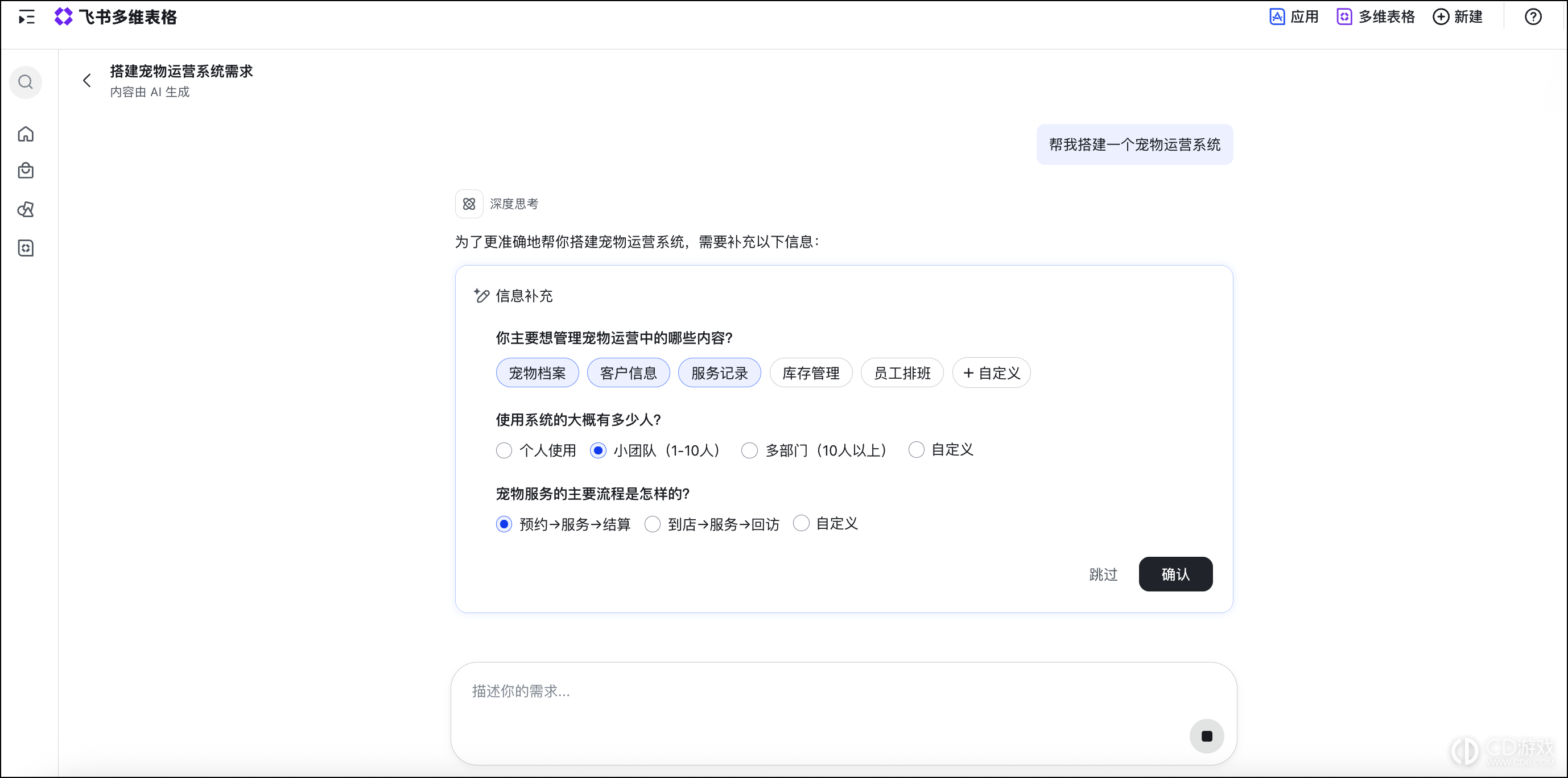Viewport: 1568px width, 778px height.
Task: Click the 飞书多维表格 logo
Action: [x=115, y=17]
